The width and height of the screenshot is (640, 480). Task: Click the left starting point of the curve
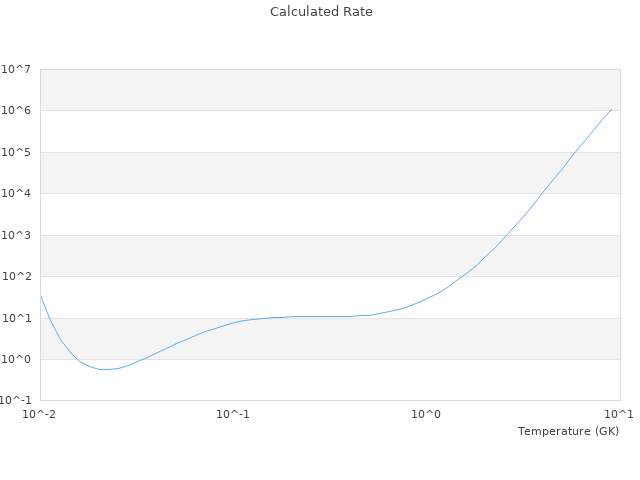[40, 295]
